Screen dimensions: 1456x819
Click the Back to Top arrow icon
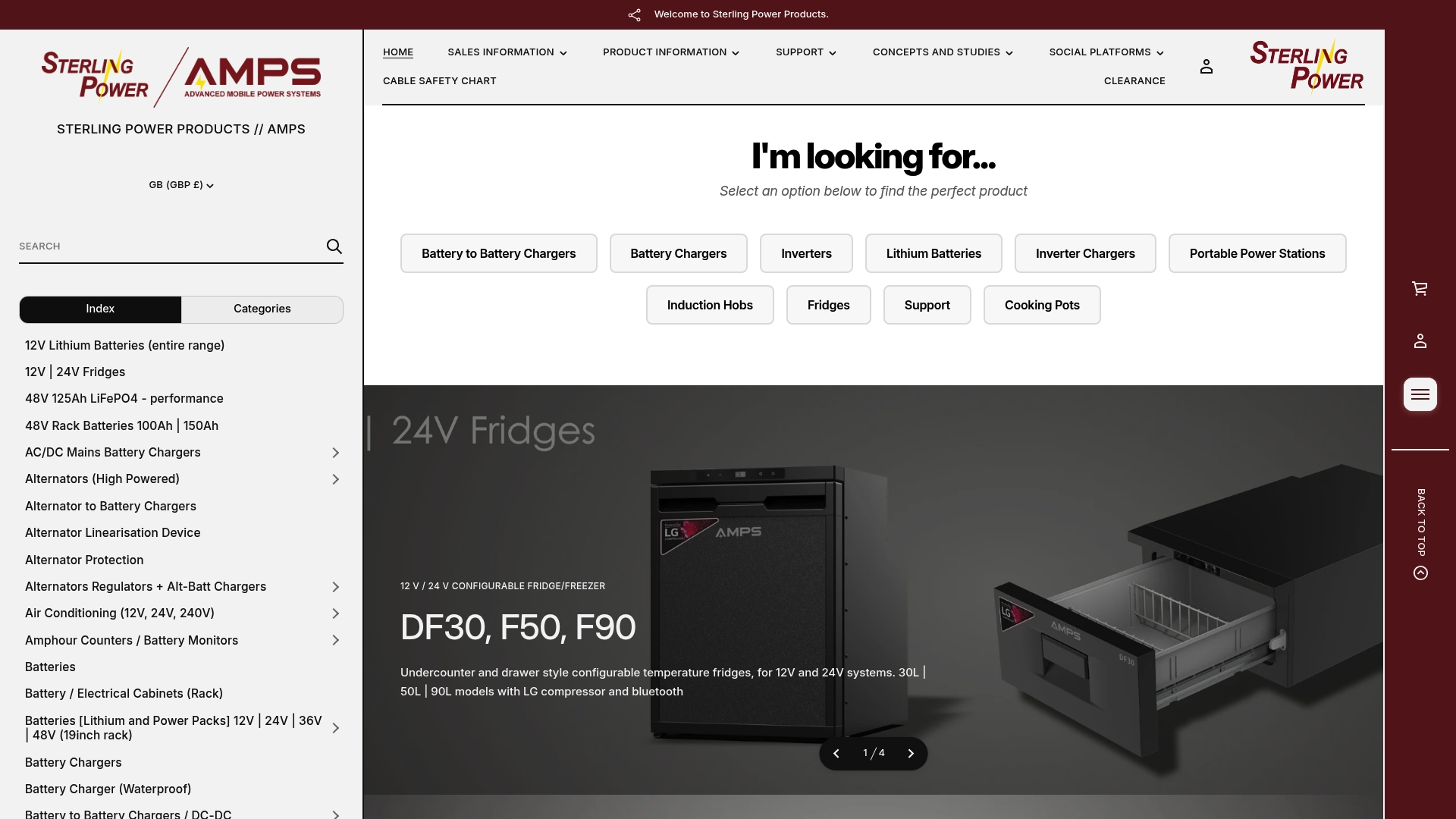coord(1421,573)
